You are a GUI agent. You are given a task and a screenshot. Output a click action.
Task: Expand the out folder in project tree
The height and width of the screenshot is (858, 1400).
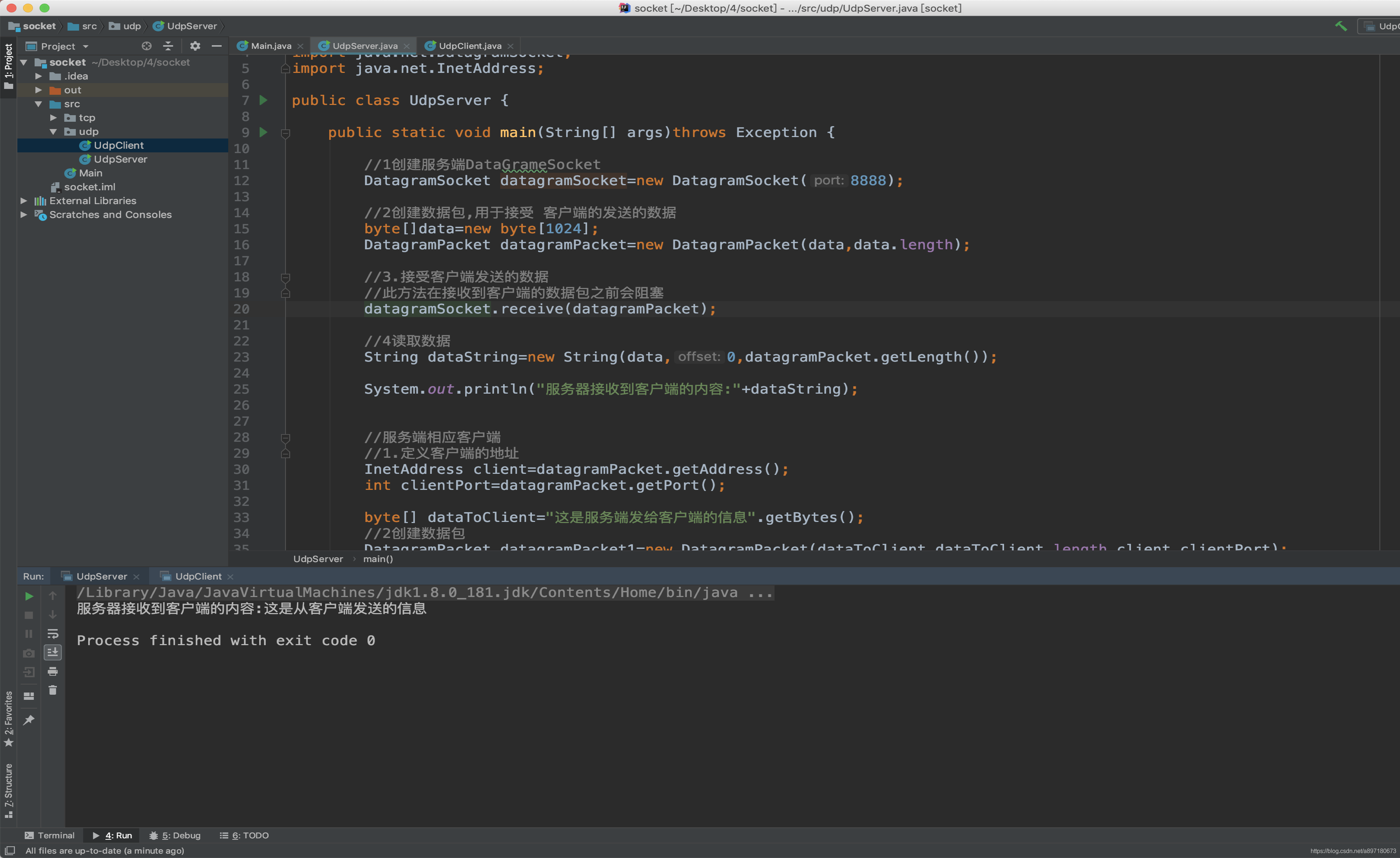click(x=39, y=90)
